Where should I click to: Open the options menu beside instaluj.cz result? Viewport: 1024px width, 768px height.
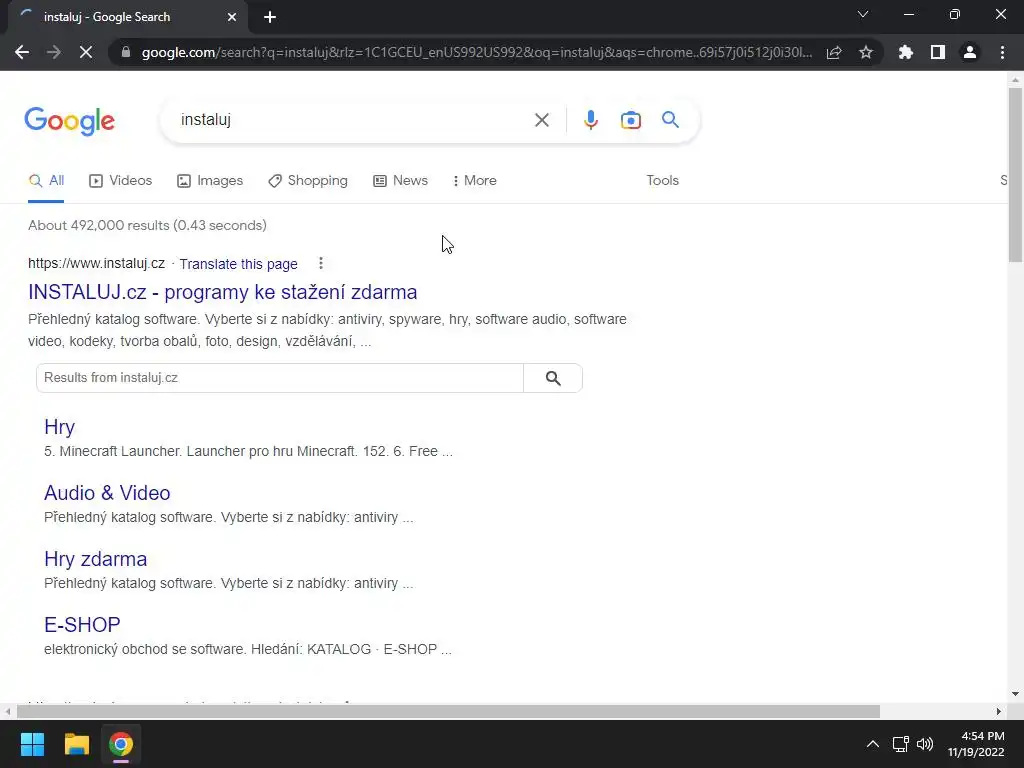tap(321, 263)
